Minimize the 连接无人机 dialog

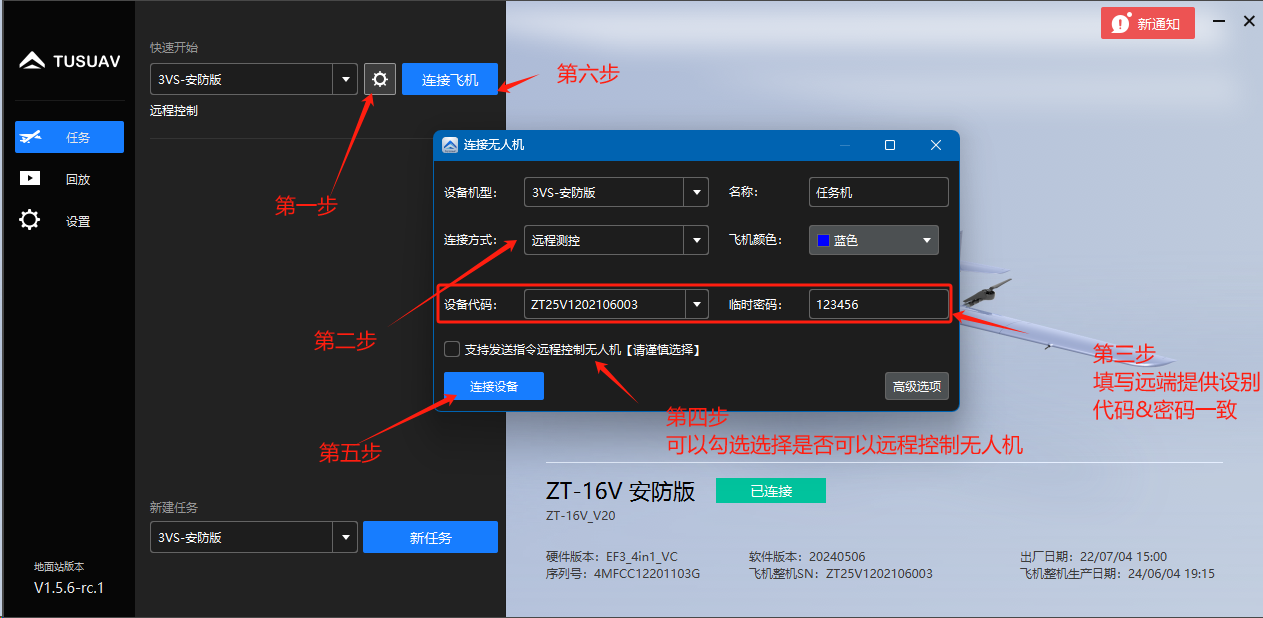(845, 145)
